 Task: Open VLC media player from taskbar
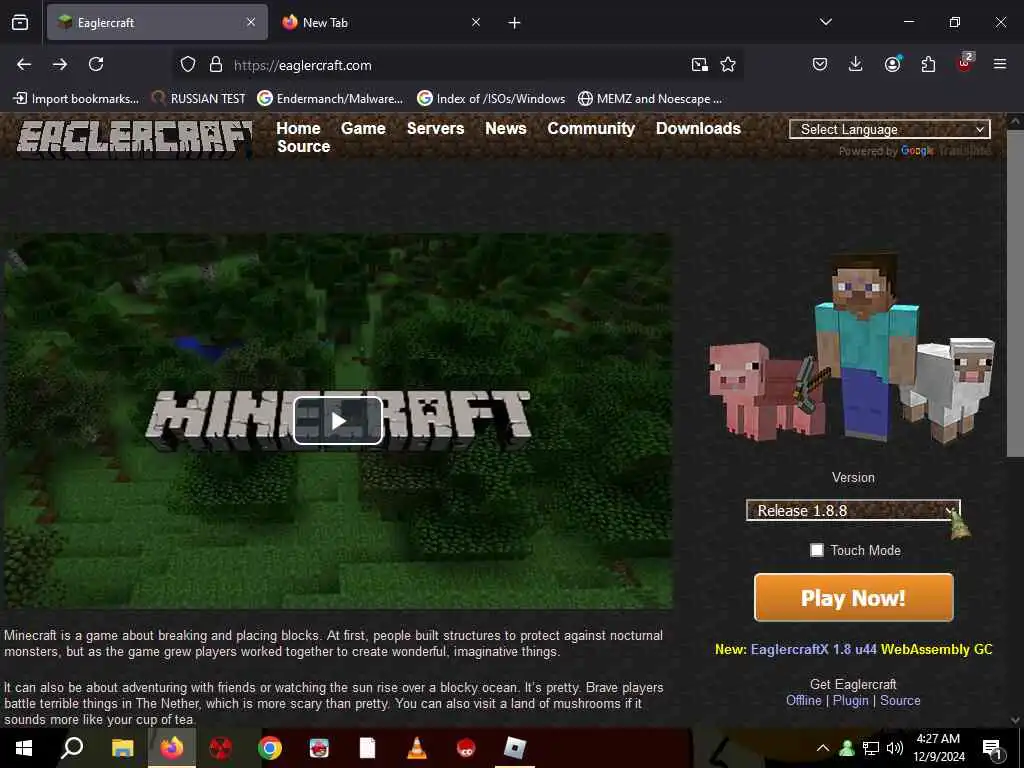click(417, 748)
